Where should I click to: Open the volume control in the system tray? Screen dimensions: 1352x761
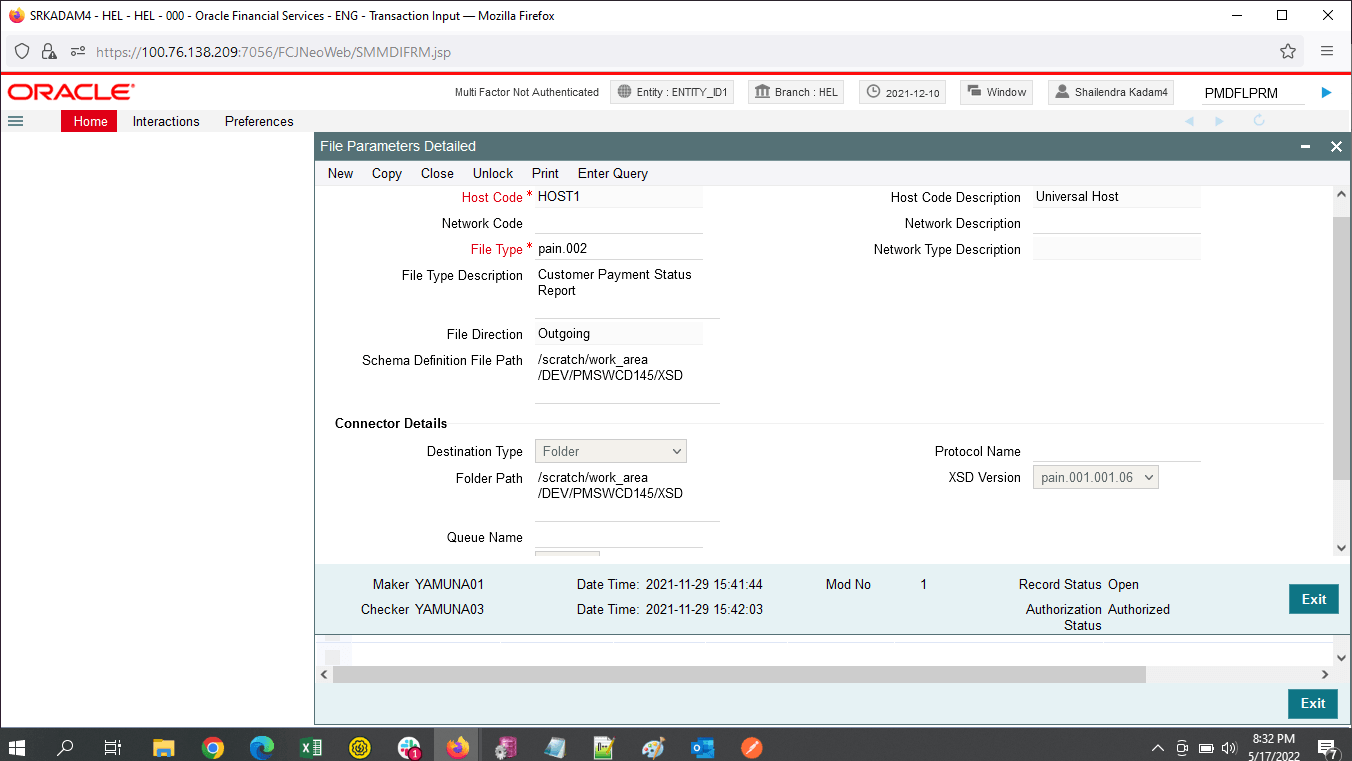[x=1229, y=747]
